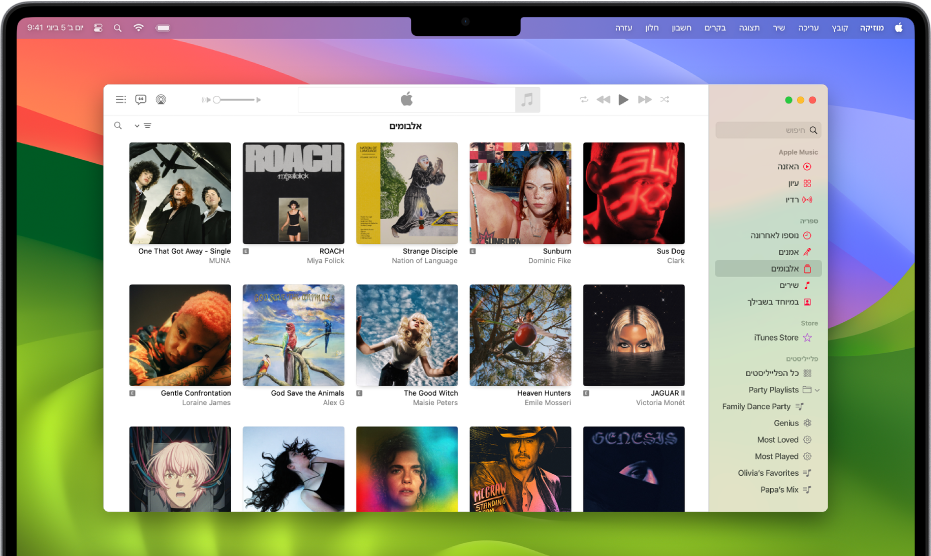Image resolution: width=931 pixels, height=556 pixels.
Task: Open כל הפלייליסטים all playlists item
Action: point(778,374)
